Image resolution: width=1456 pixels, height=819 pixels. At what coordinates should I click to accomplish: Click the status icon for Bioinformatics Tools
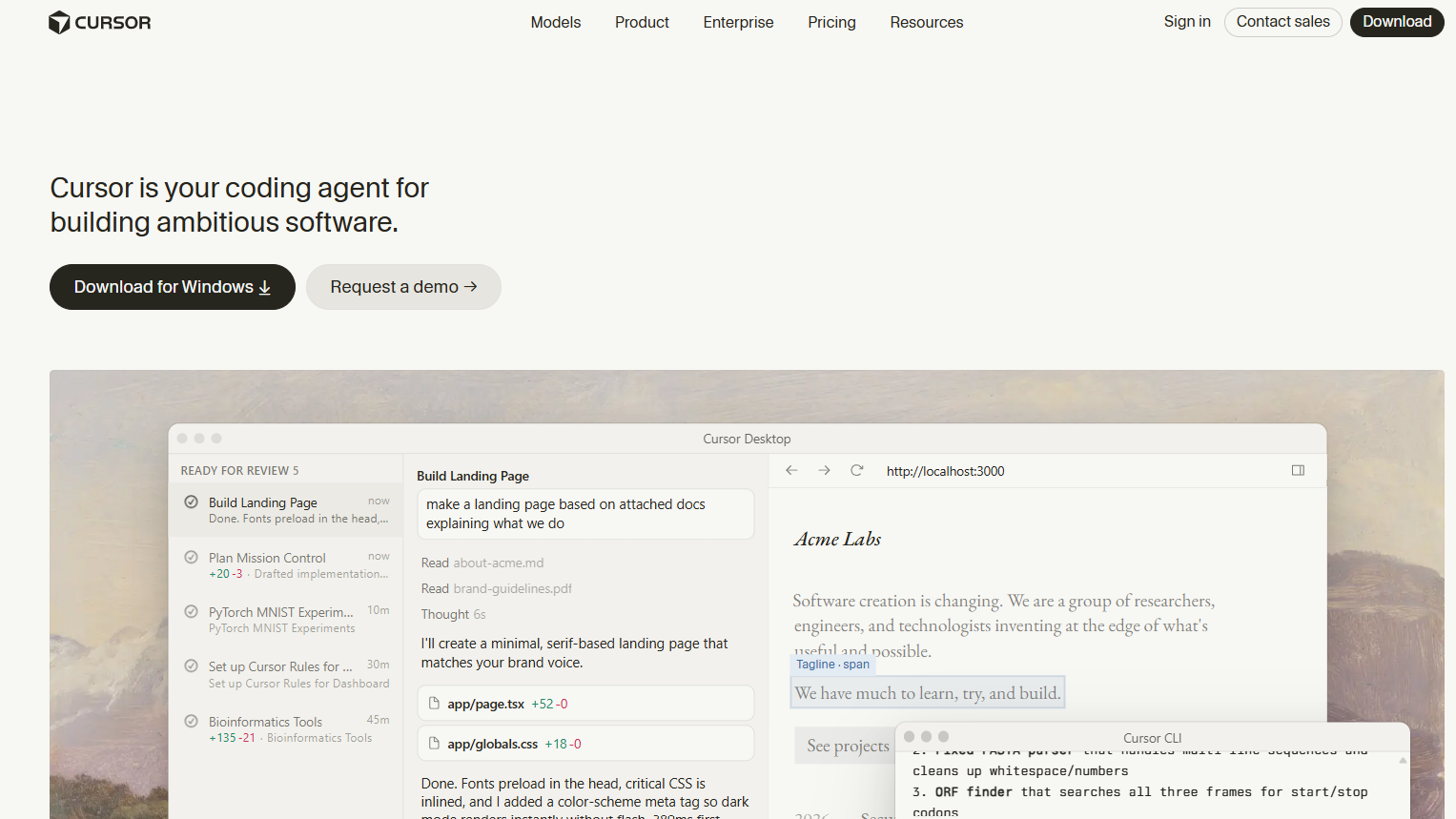click(191, 721)
